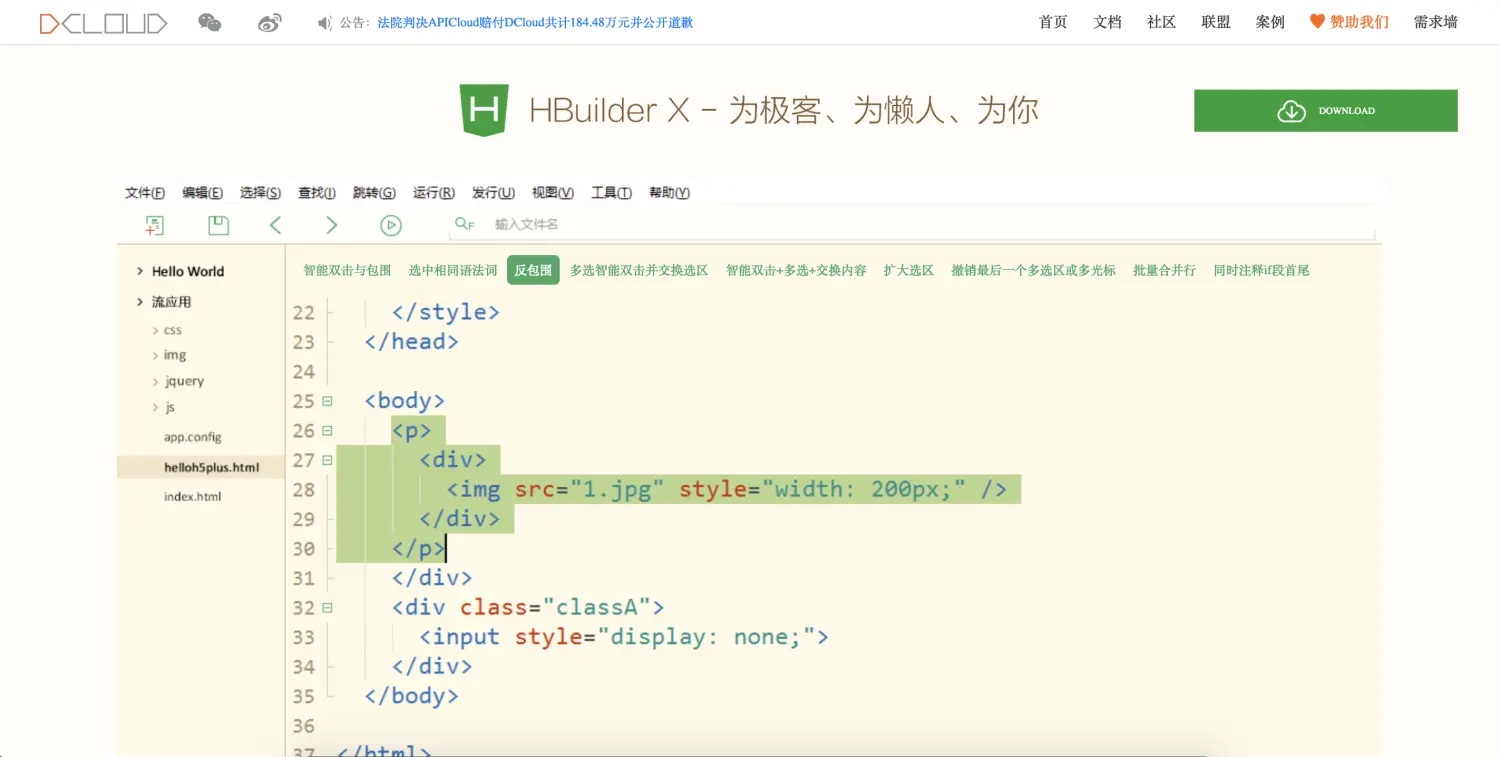Expand the js folder
This screenshot has width=1500, height=757.
click(x=155, y=407)
